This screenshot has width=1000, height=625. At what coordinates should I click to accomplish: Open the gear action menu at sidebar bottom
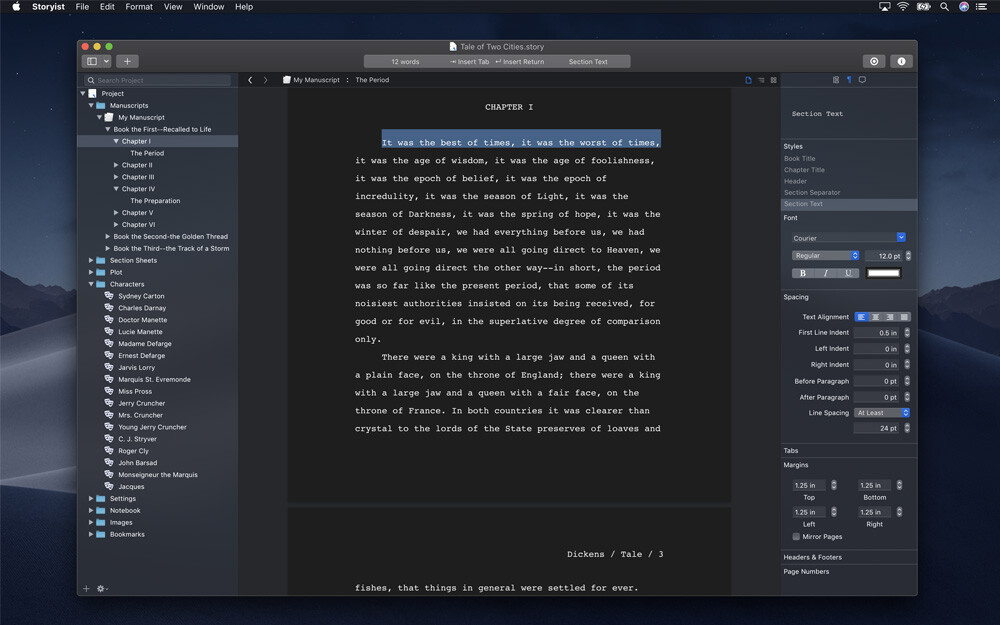pyautogui.click(x=102, y=589)
